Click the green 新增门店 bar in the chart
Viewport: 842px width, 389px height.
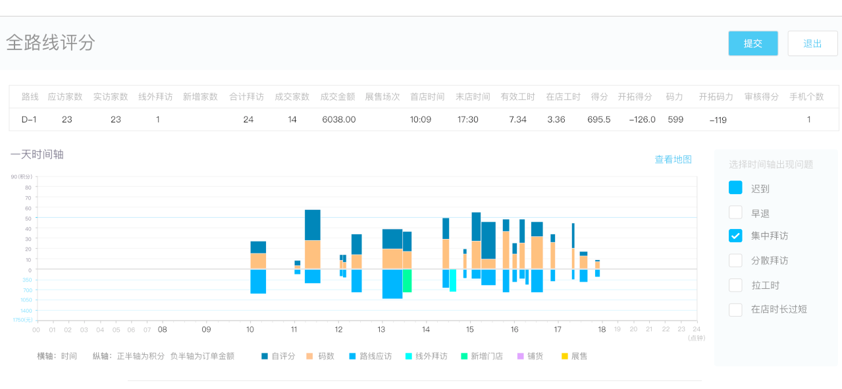[x=407, y=280]
